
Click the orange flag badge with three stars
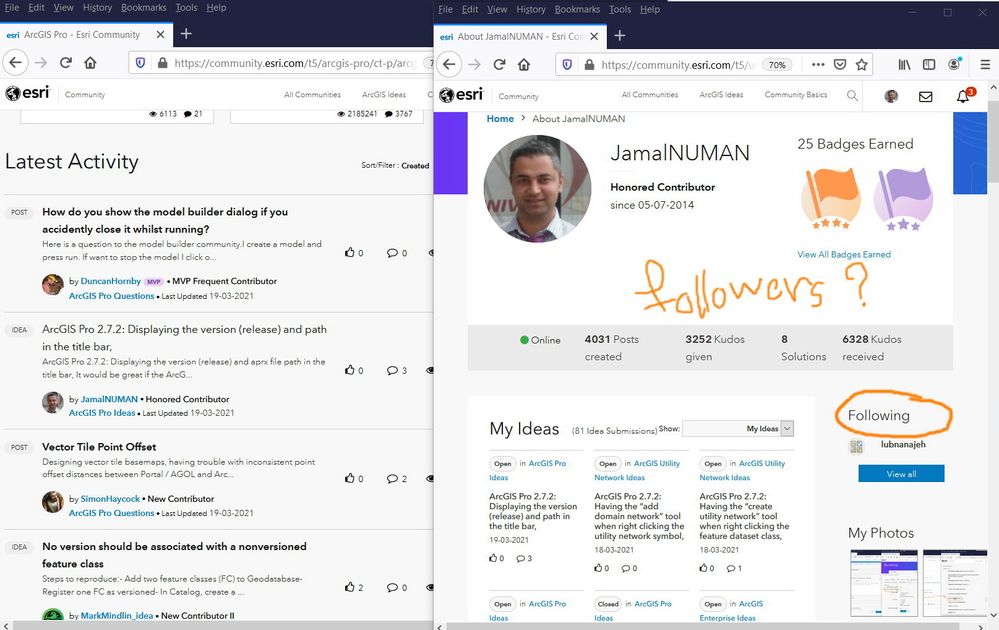pos(831,198)
